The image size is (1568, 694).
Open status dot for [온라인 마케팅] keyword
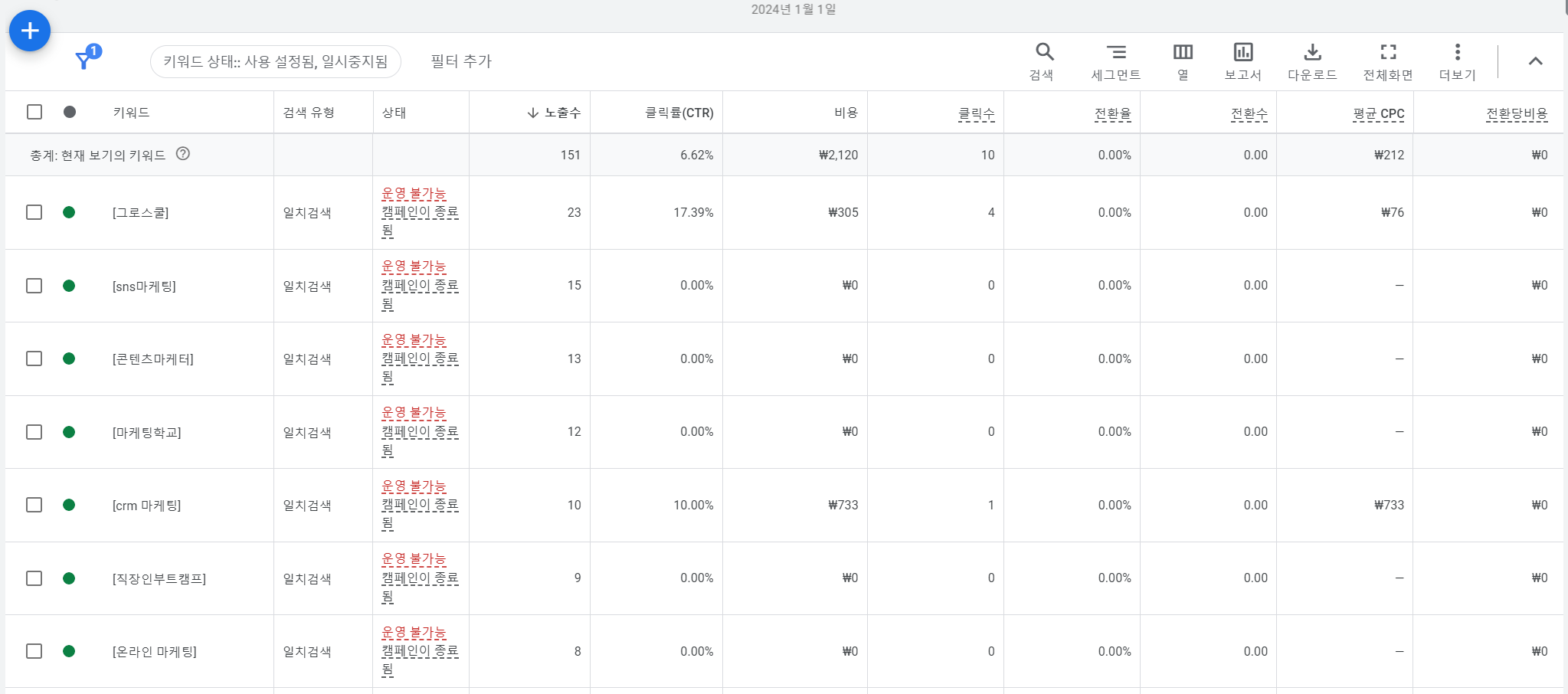(69, 651)
